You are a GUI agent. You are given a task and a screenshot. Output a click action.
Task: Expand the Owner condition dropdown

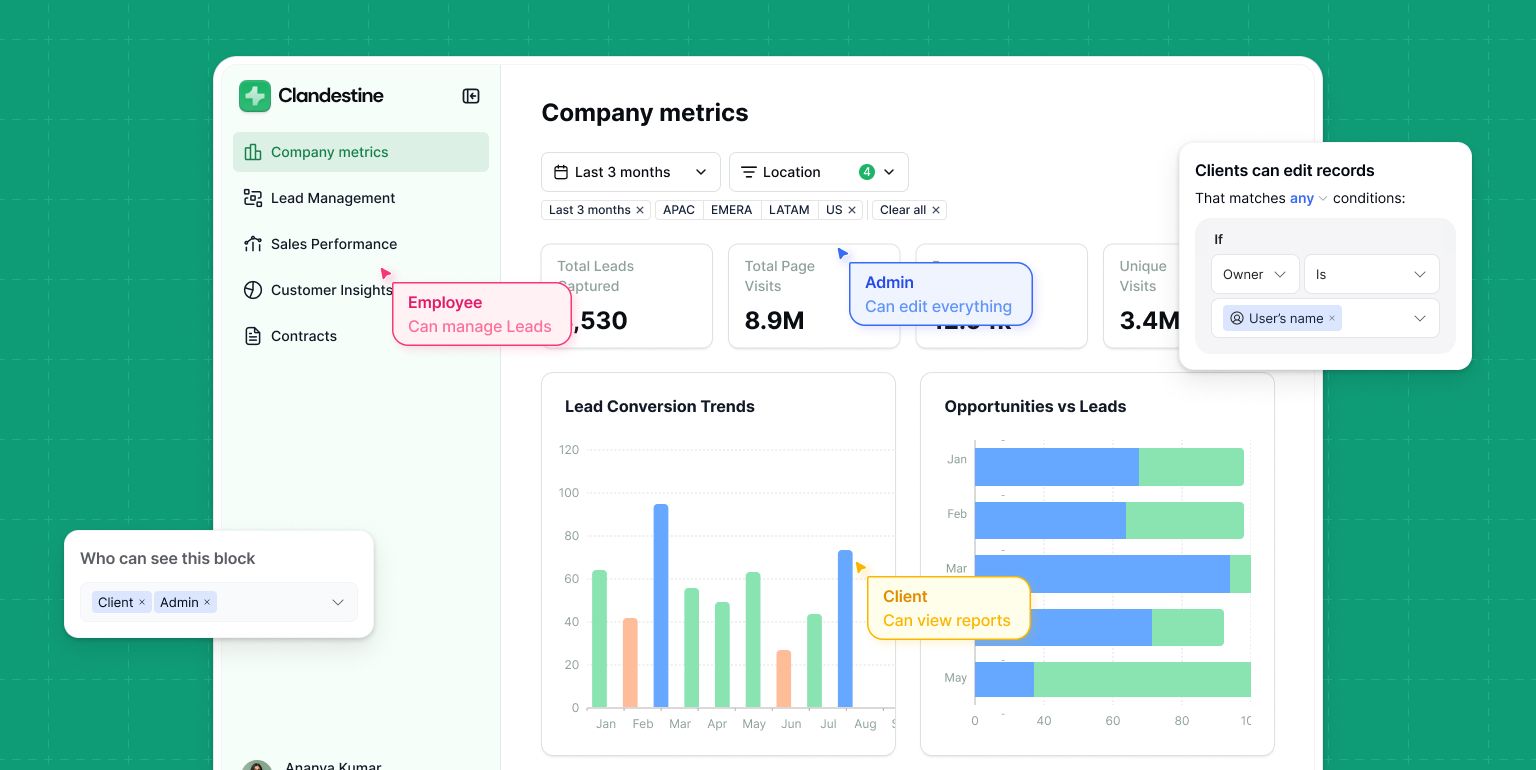click(1254, 274)
